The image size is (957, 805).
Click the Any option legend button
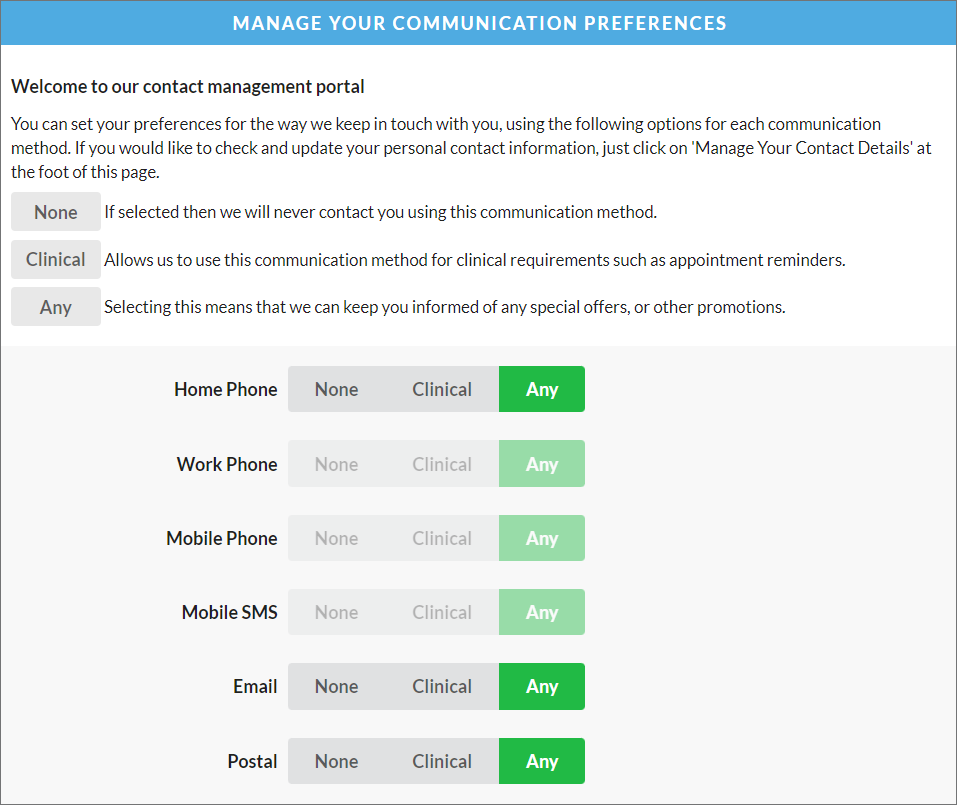coord(55,306)
